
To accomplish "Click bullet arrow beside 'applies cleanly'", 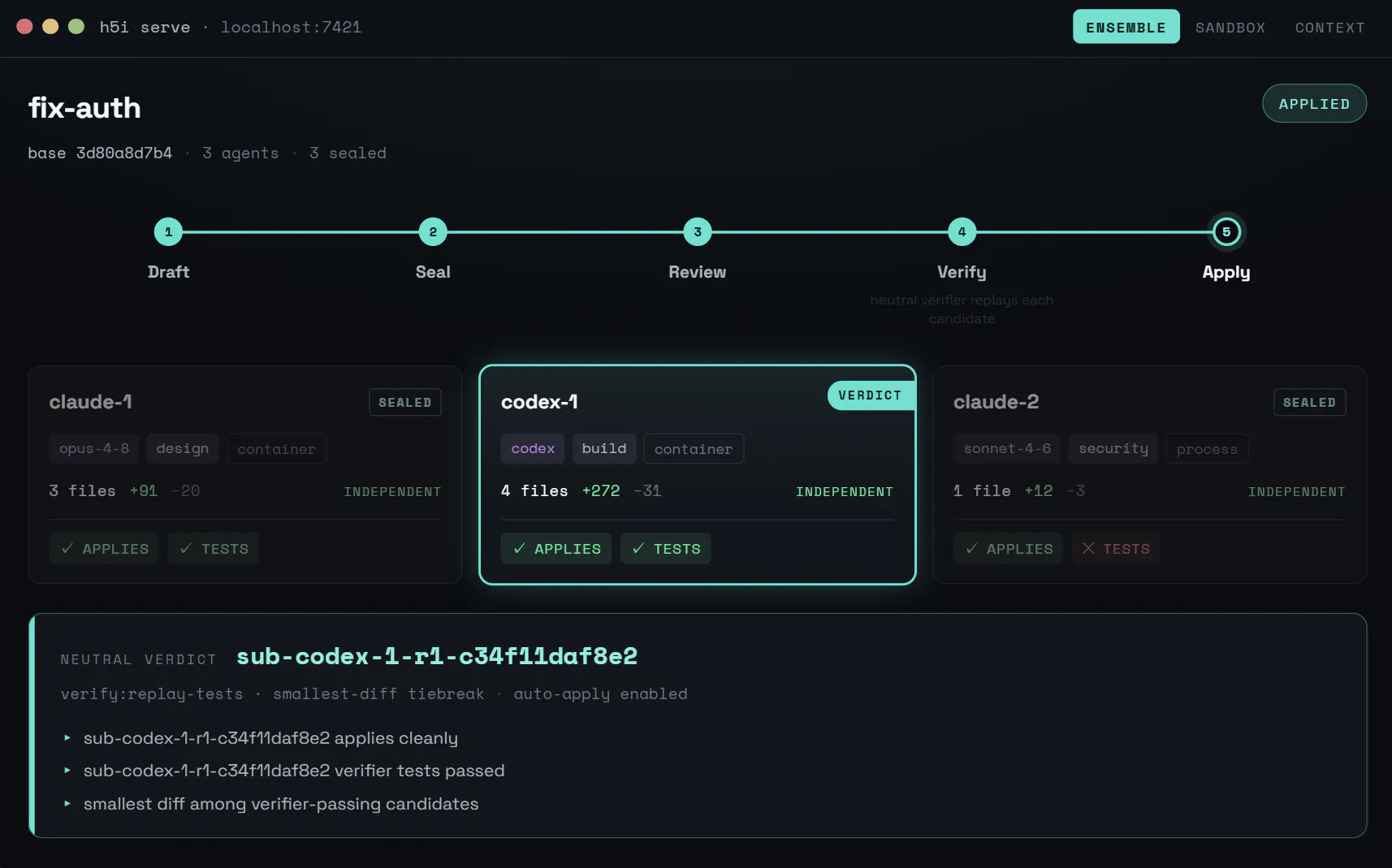I will coord(67,737).
